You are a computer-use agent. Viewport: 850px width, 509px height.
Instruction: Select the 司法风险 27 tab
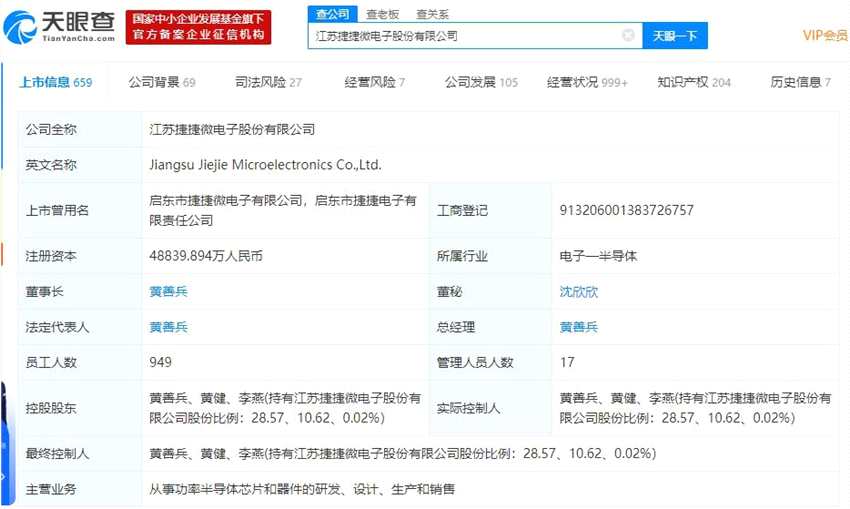[x=268, y=82]
